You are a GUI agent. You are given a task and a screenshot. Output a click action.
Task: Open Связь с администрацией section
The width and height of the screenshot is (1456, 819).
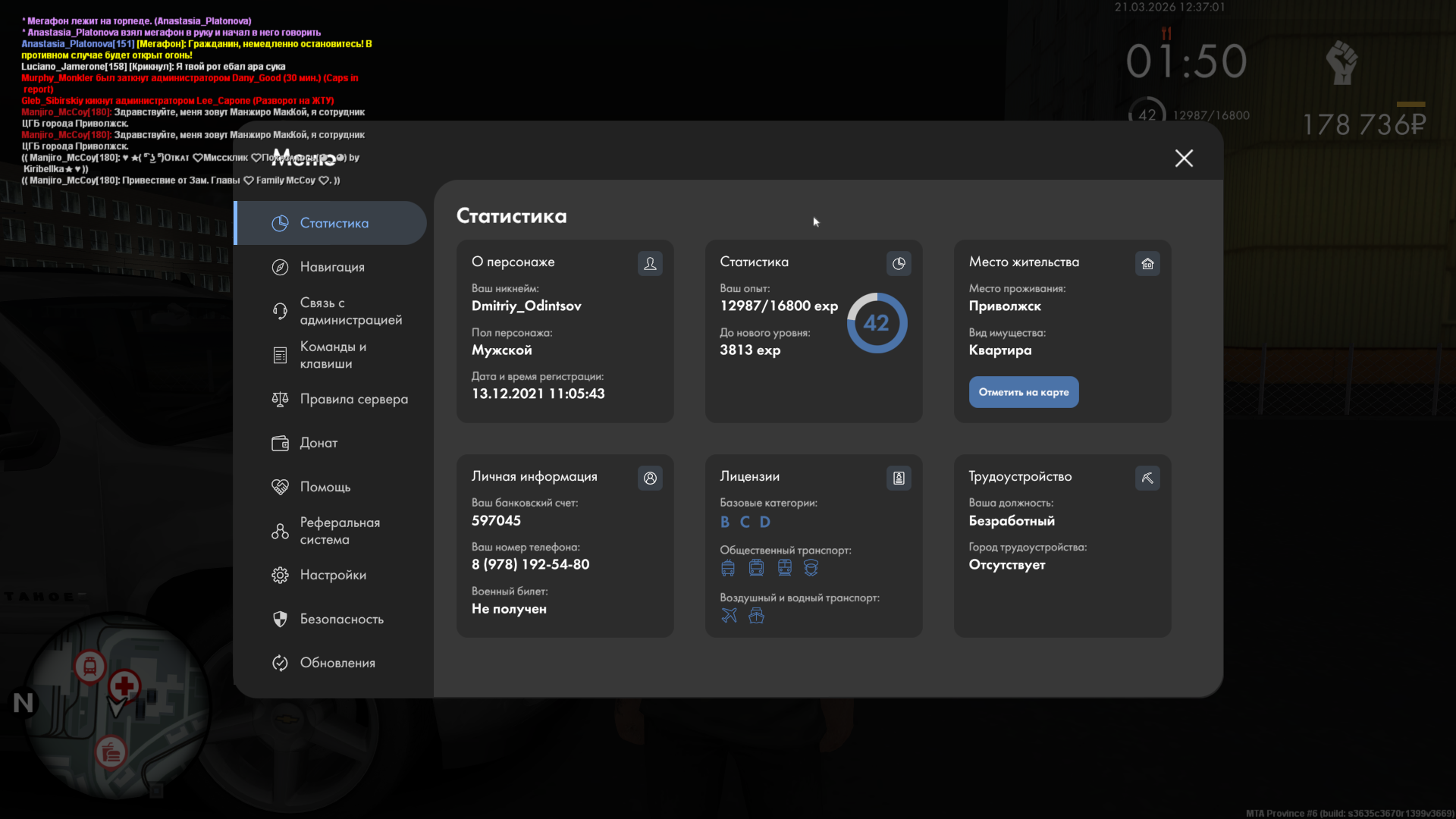click(350, 311)
